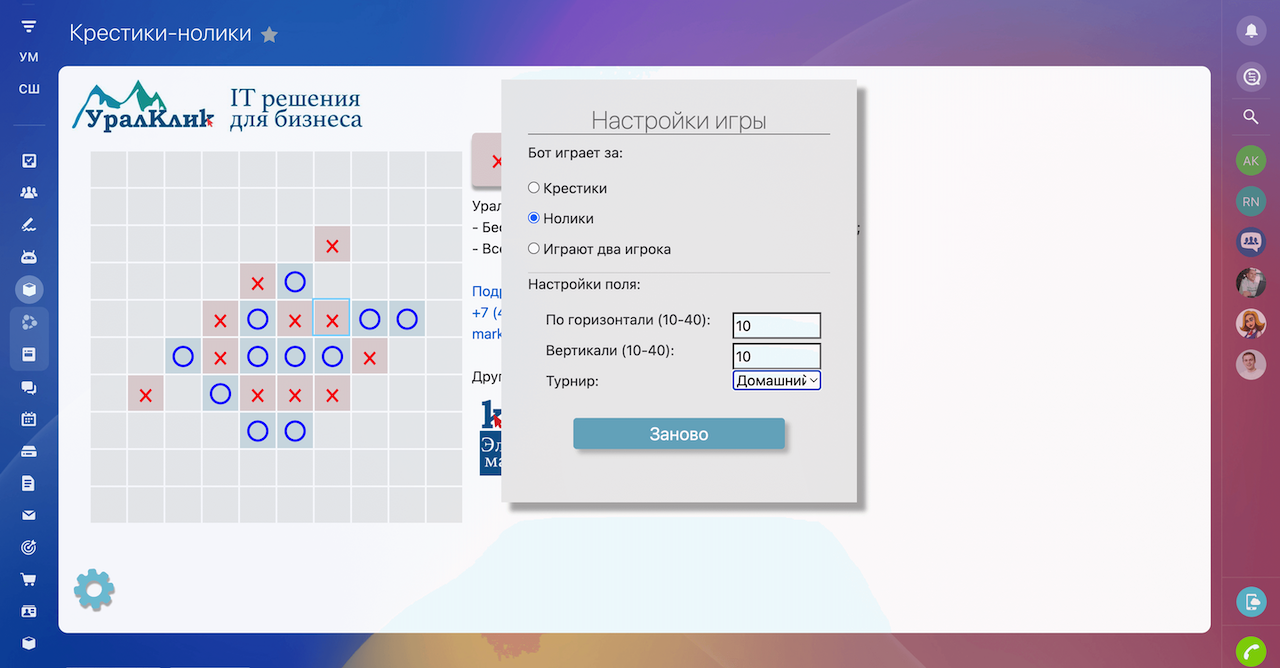Open the contact card icon in sidebar

tap(29, 611)
